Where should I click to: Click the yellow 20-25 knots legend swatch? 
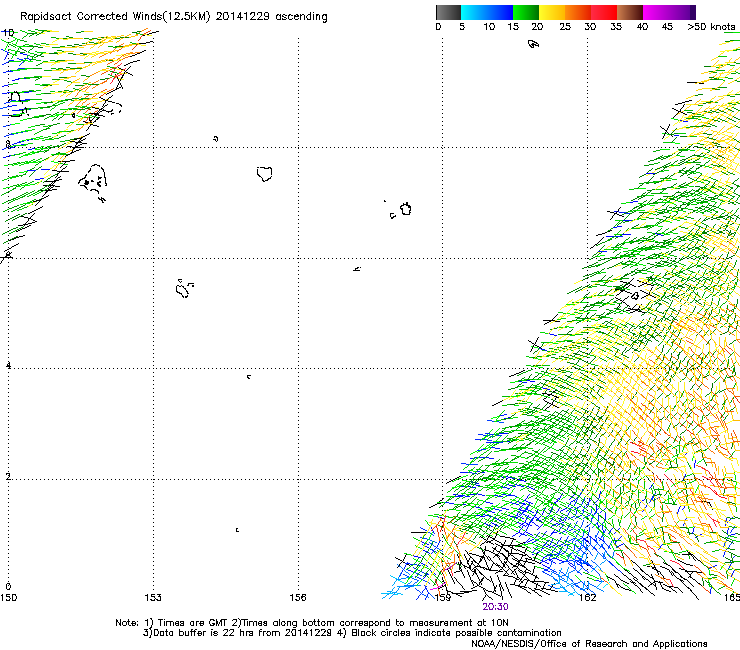(x=552, y=12)
